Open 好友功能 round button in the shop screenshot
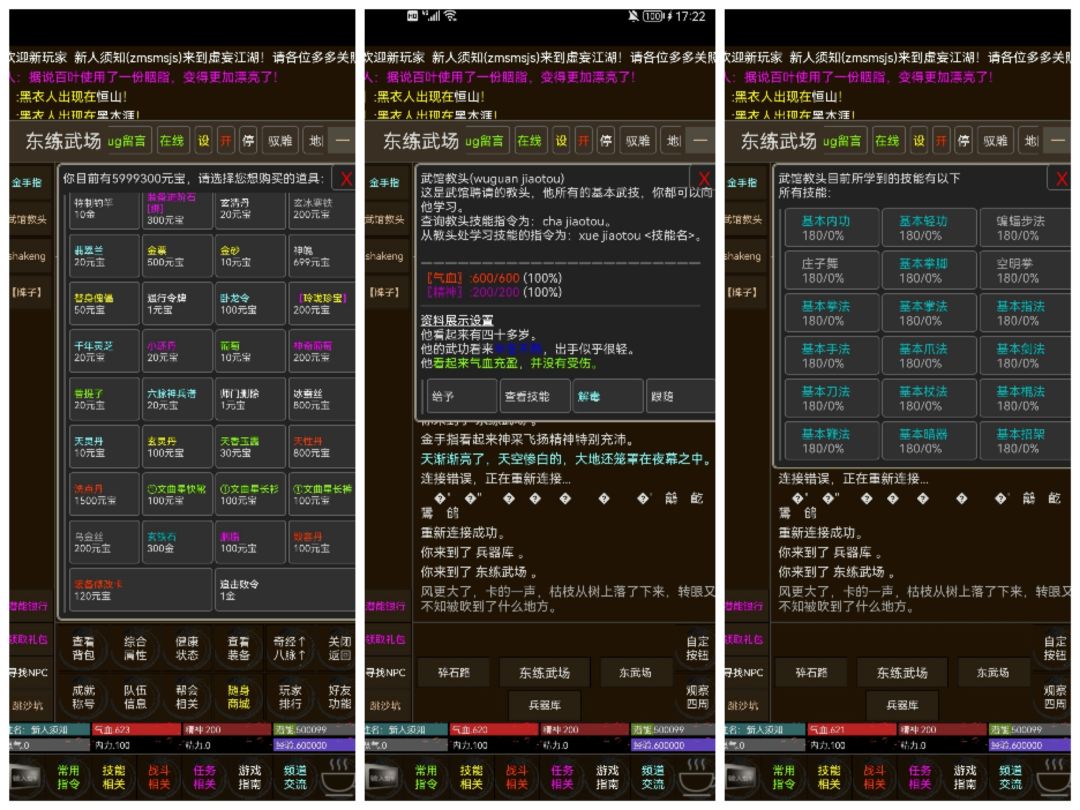 coord(340,696)
